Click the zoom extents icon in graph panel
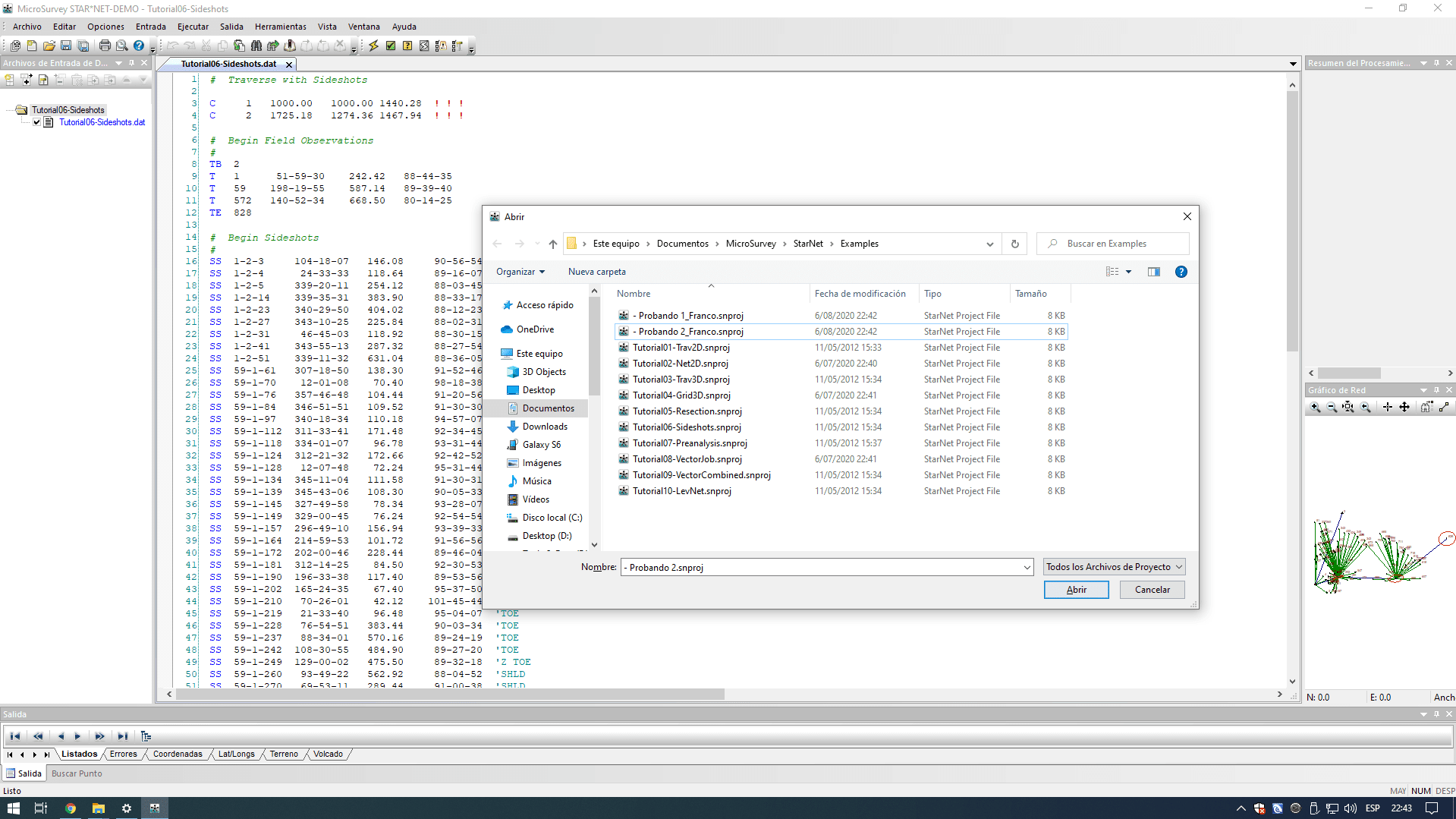Image resolution: width=1456 pixels, height=819 pixels. 1348,408
